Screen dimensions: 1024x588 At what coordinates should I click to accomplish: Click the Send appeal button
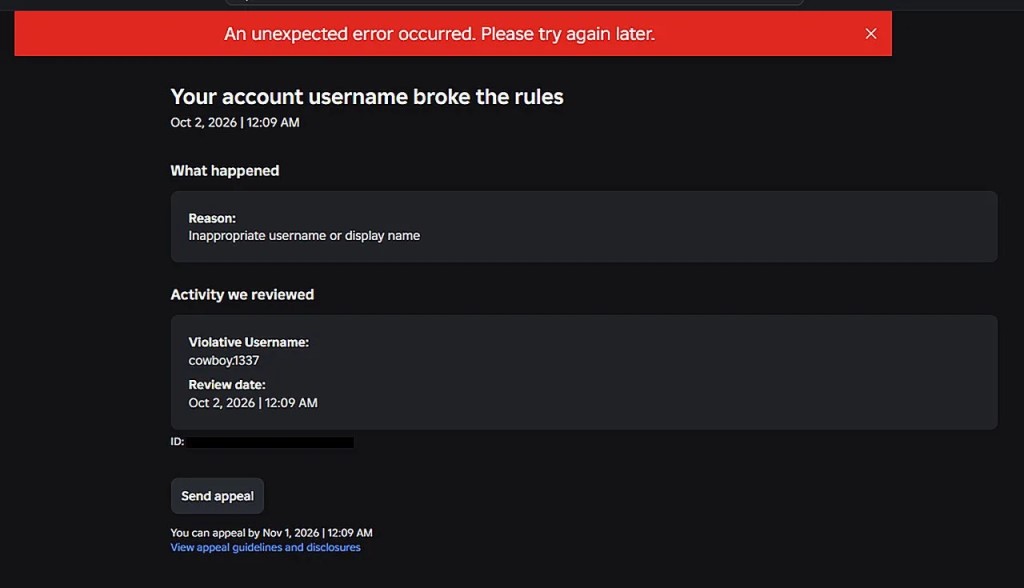217,496
